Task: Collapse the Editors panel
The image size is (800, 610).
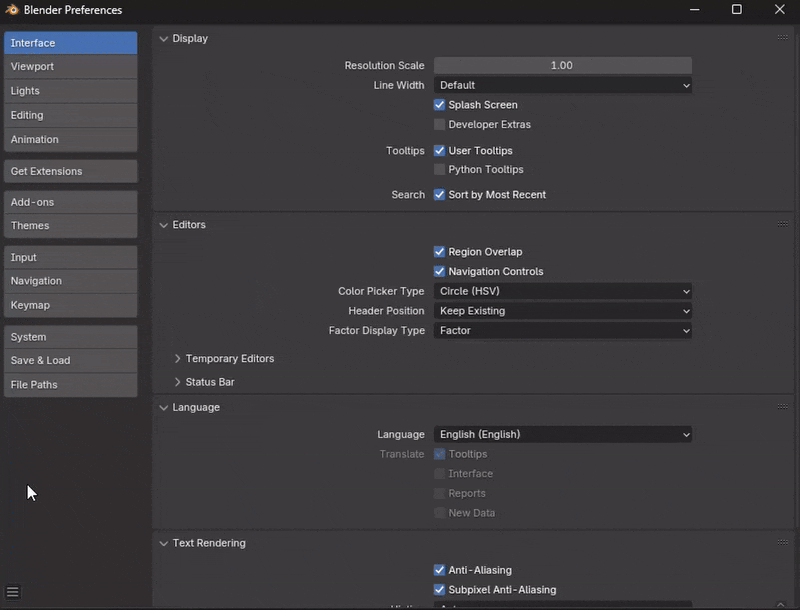Action: pos(163,225)
